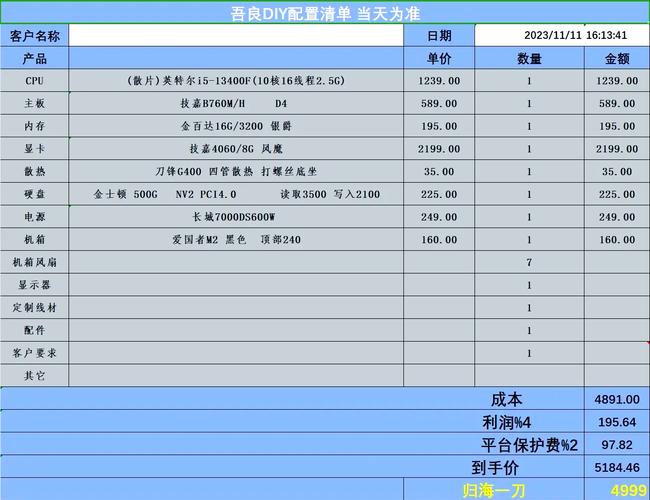Click the 单价 column header

[x=439, y=58]
